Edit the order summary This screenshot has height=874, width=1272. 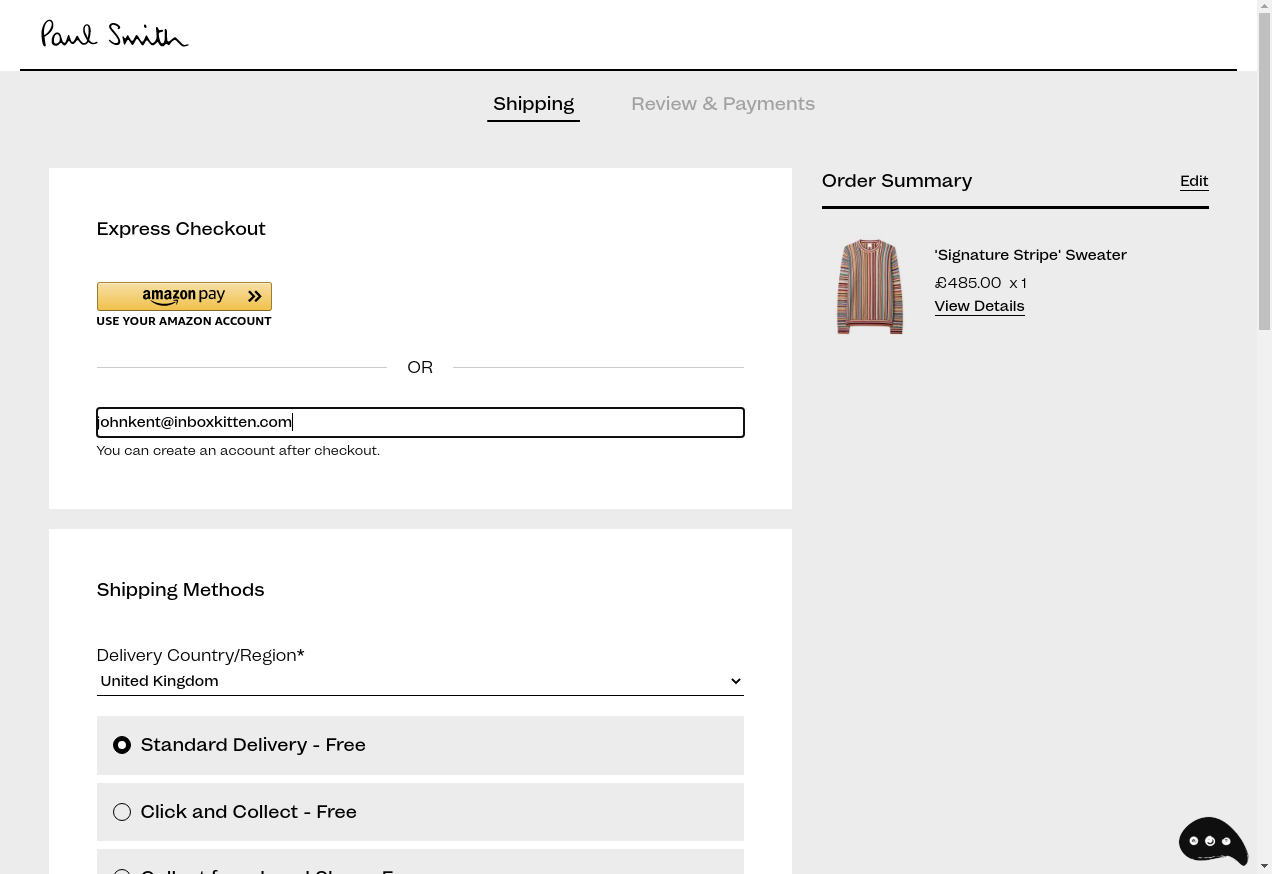1194,181
